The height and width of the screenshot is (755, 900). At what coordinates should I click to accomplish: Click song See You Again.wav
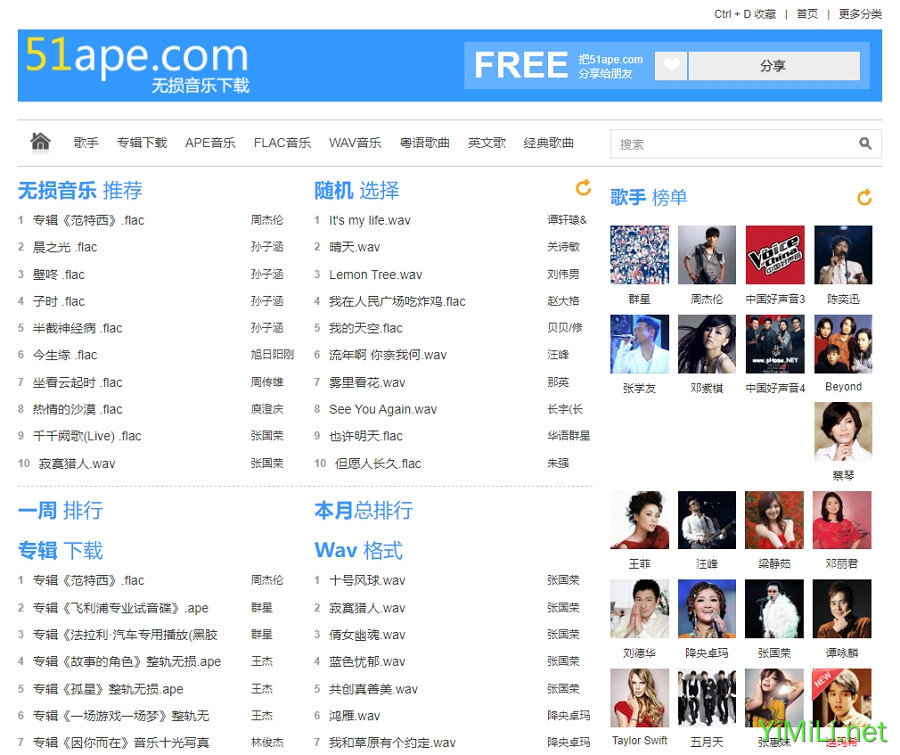[x=383, y=409]
